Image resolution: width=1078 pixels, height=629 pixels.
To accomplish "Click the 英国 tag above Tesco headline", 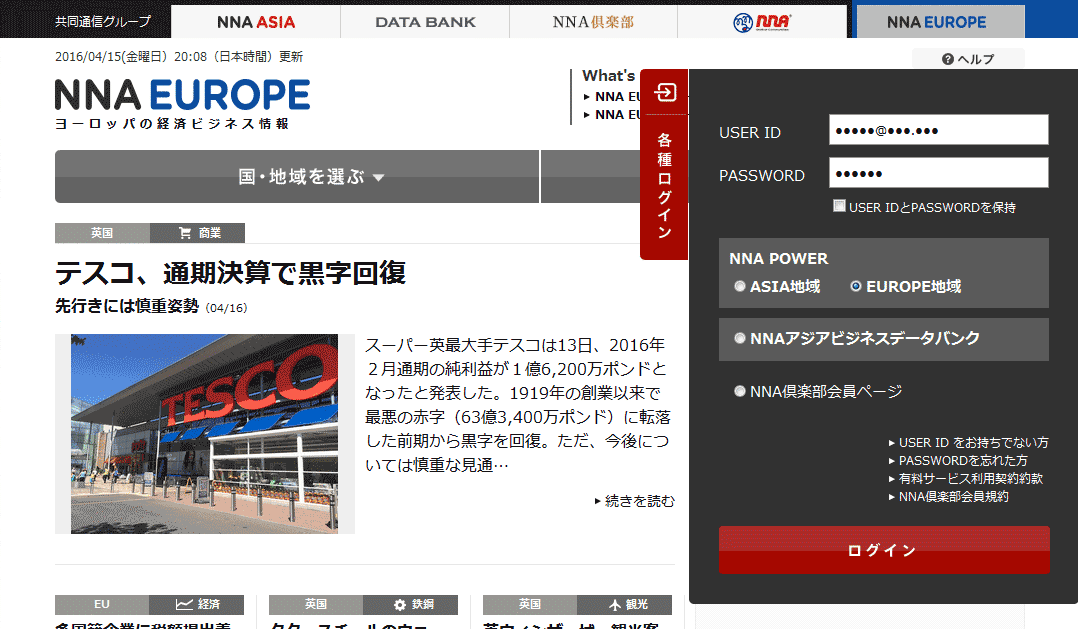I will point(102,233).
